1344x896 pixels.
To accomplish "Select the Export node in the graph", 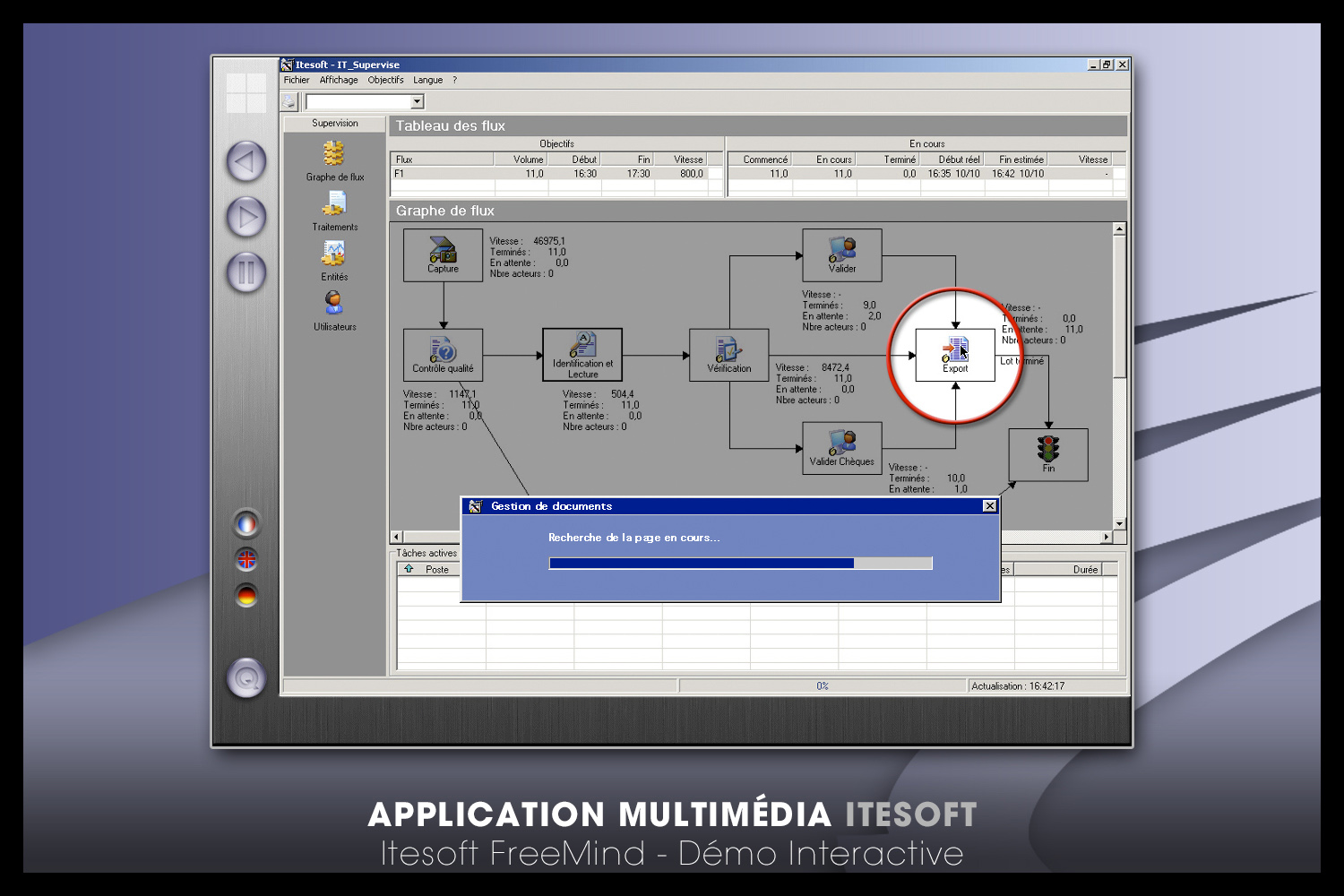I will 955,355.
